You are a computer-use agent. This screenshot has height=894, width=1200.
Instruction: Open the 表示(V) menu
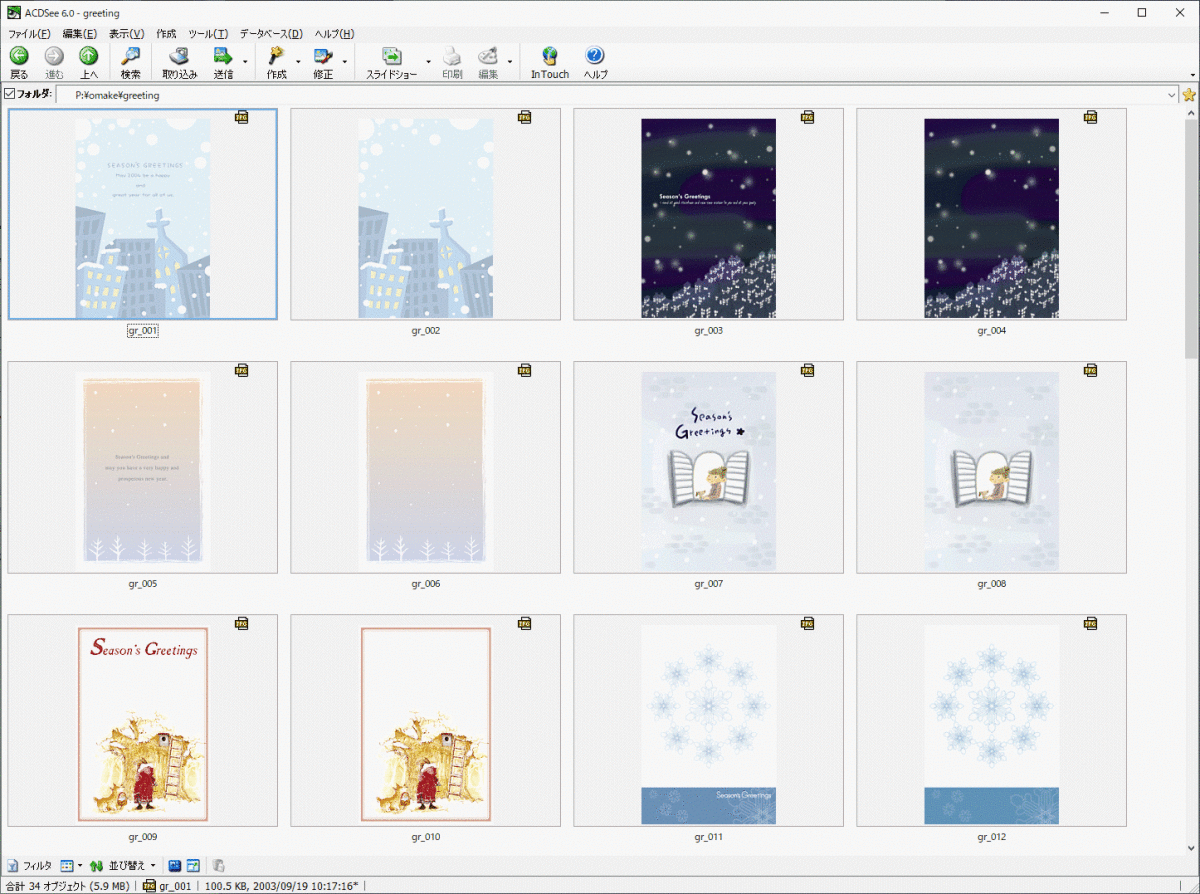pyautogui.click(x=127, y=34)
